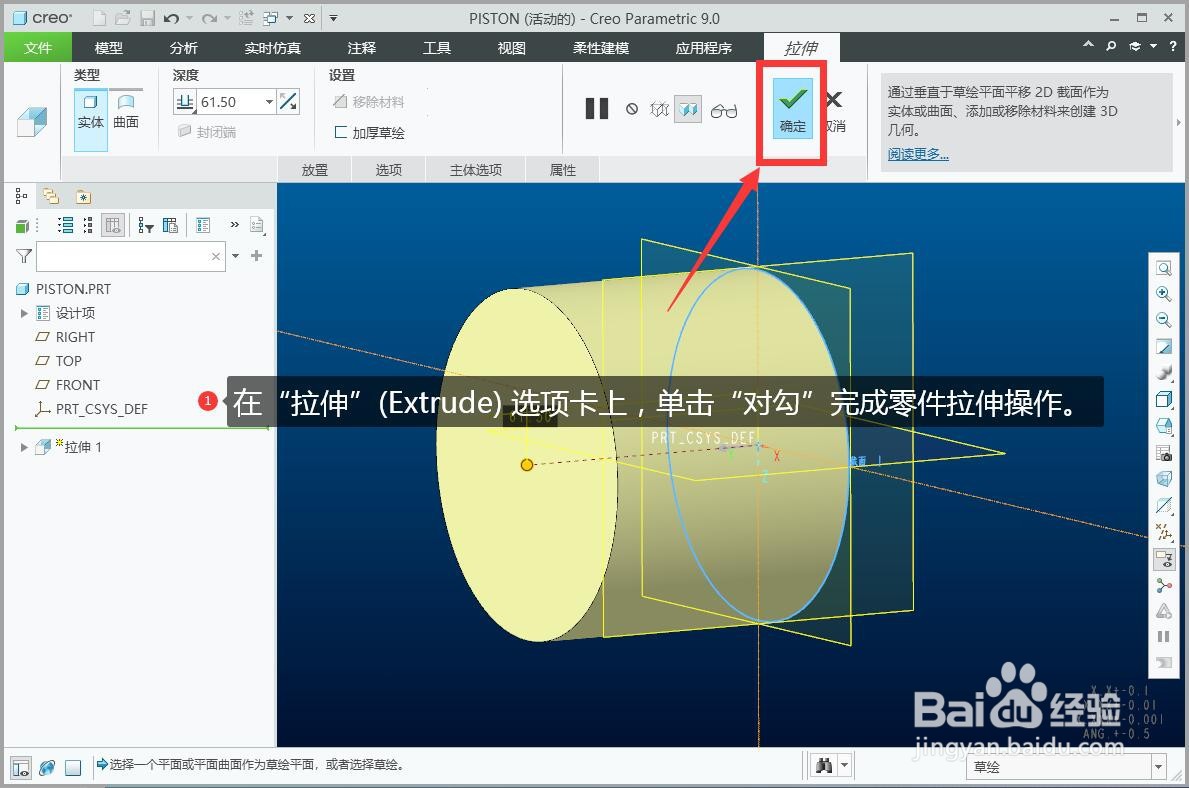Screen dimensions: 1189x788
Task: Select the Favorites tab icon
Action: (83, 197)
